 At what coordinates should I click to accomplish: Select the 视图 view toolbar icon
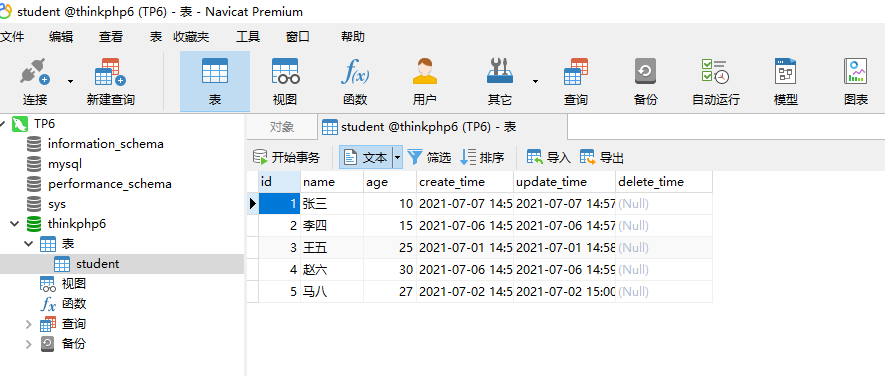pos(285,82)
